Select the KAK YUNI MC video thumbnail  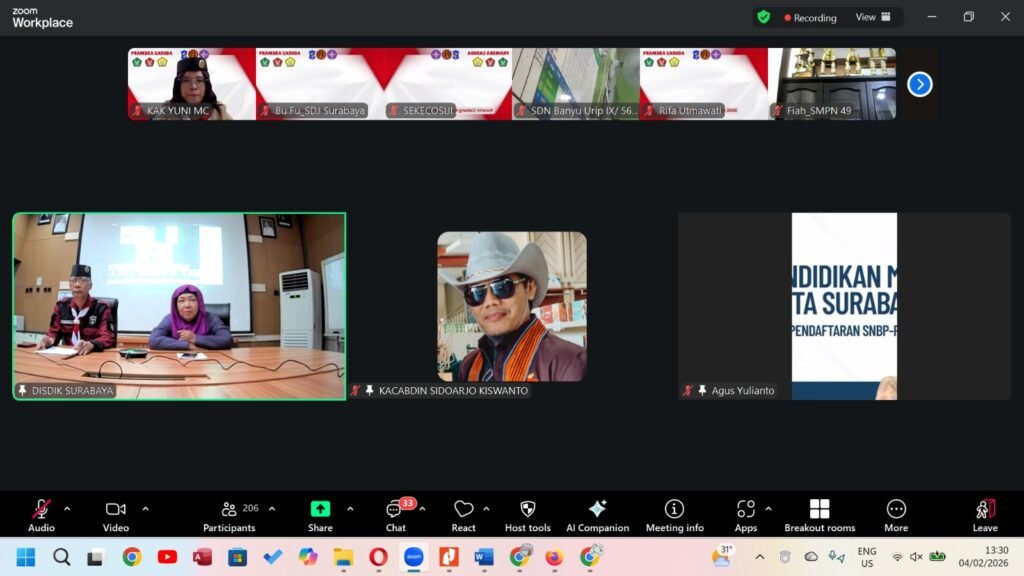(x=192, y=84)
